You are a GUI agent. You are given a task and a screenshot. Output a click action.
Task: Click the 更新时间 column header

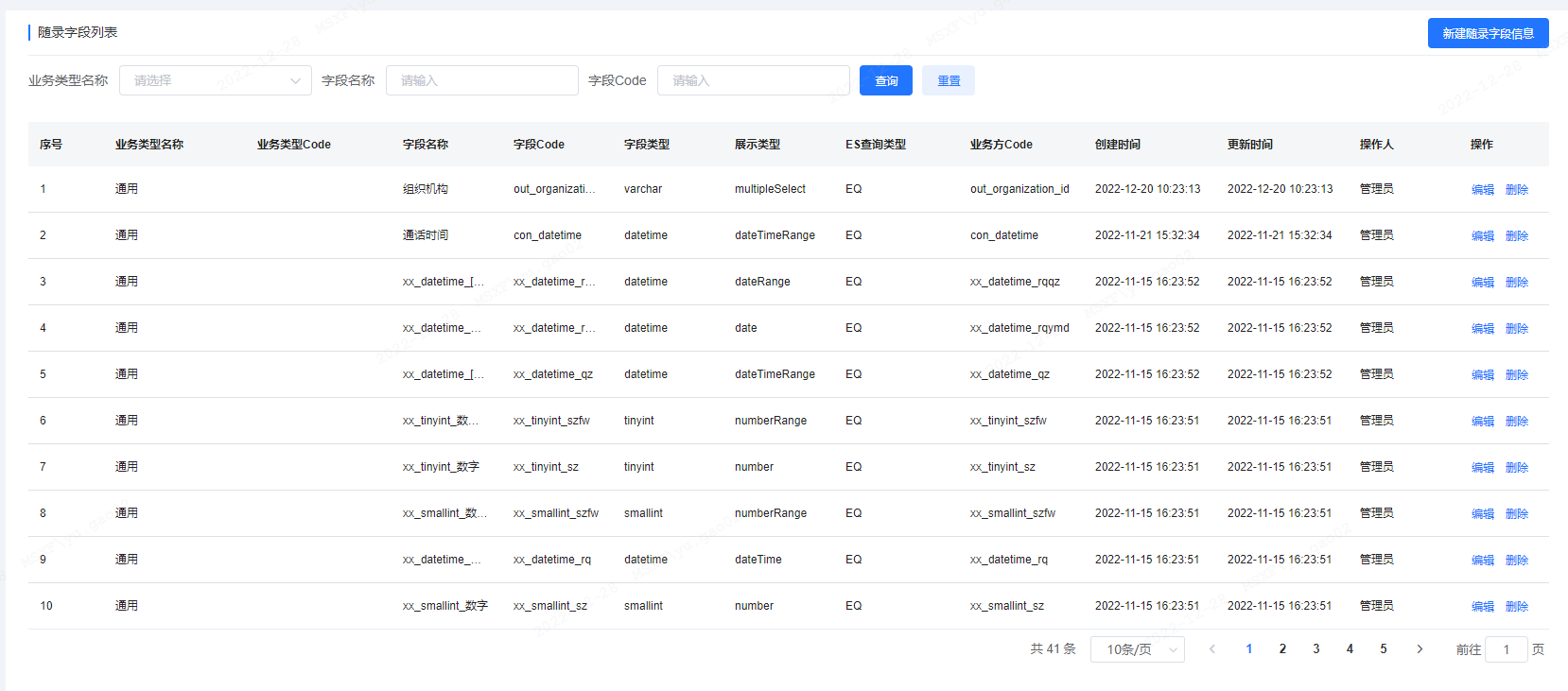click(1250, 145)
